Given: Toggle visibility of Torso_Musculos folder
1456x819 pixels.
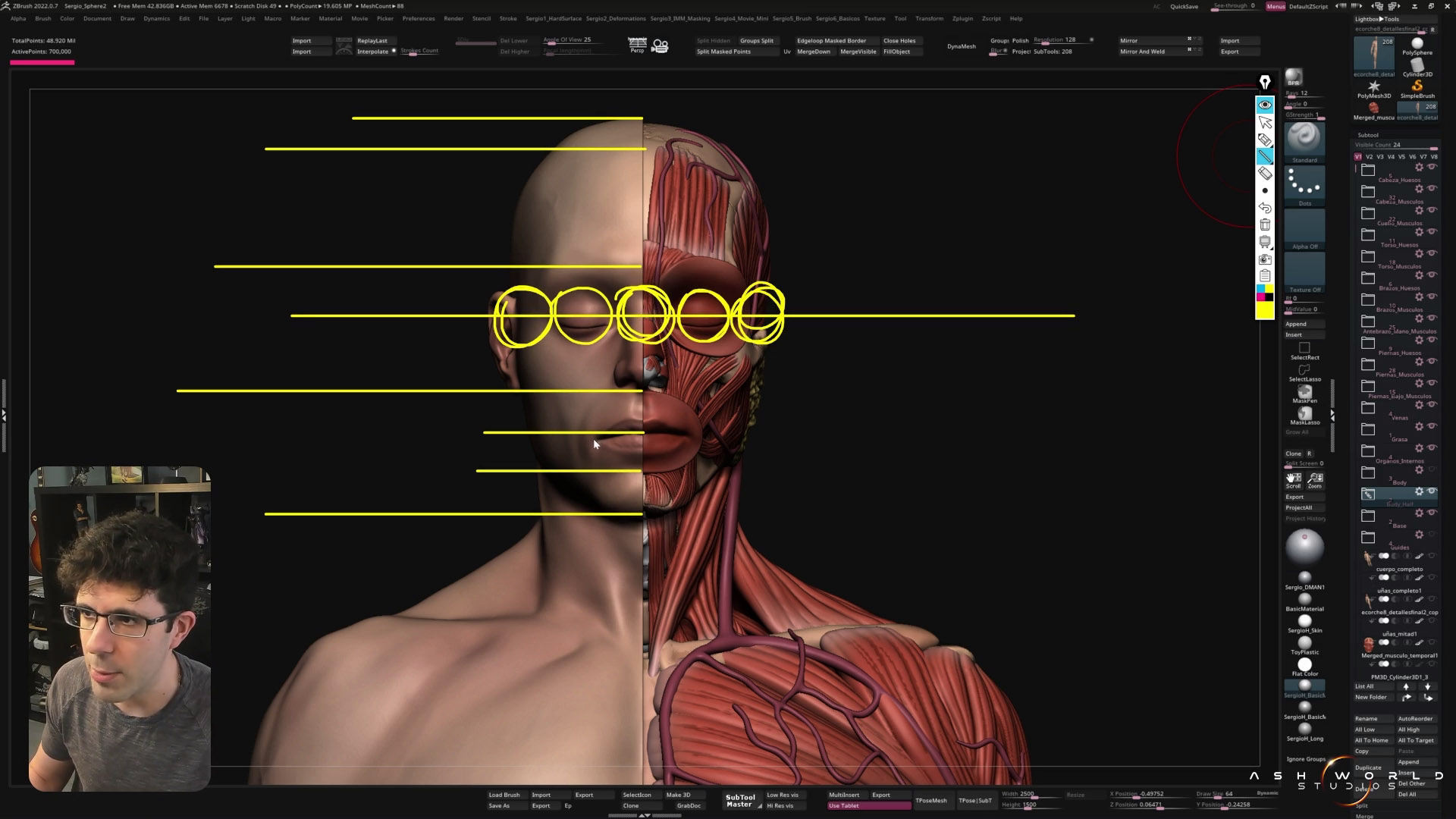Looking at the screenshot, I should pyautogui.click(x=1432, y=253).
